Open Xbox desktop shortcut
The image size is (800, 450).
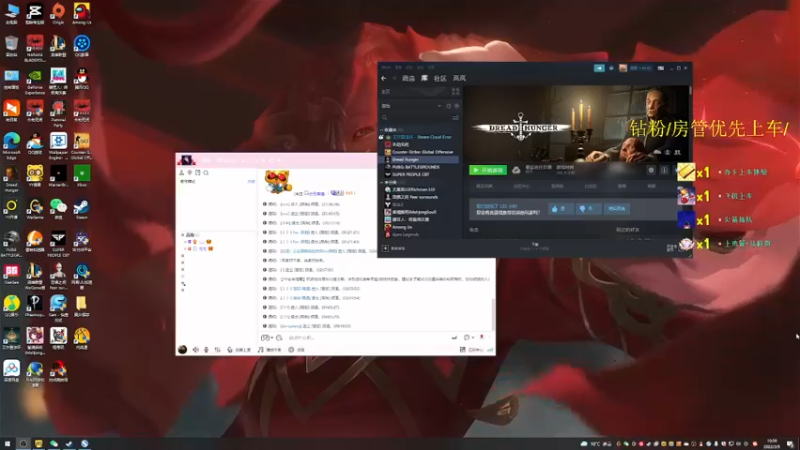[x=82, y=176]
